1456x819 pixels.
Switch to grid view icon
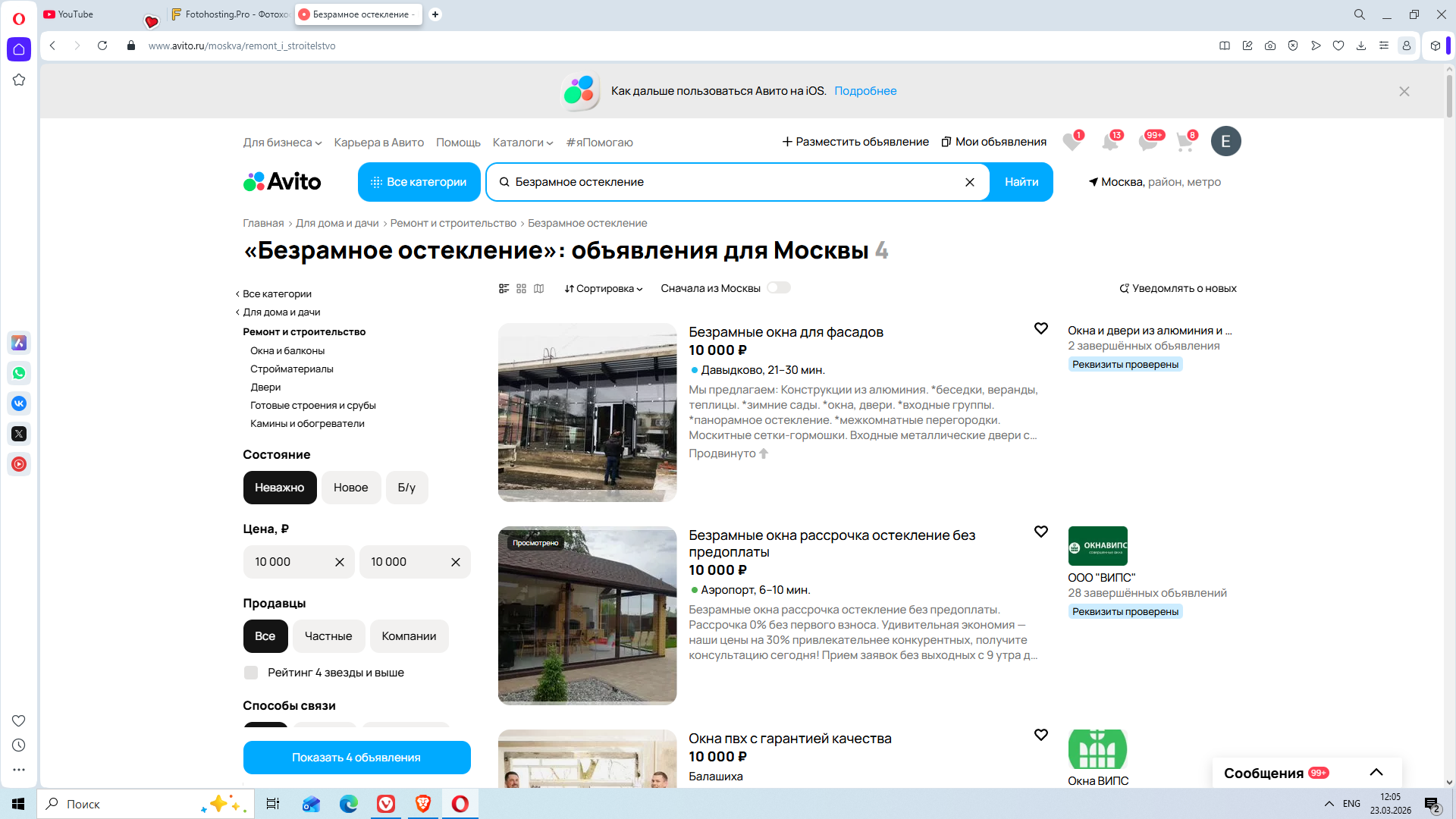coord(521,289)
